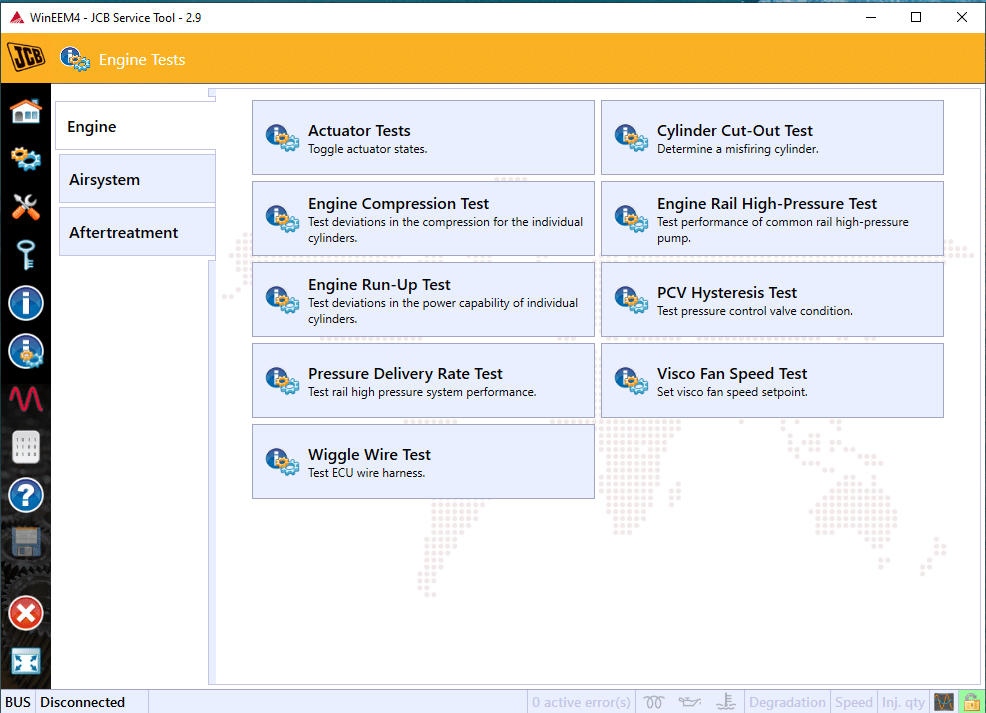Open the blue information icon
Image resolution: width=986 pixels, height=713 pixels.
pos(26,303)
